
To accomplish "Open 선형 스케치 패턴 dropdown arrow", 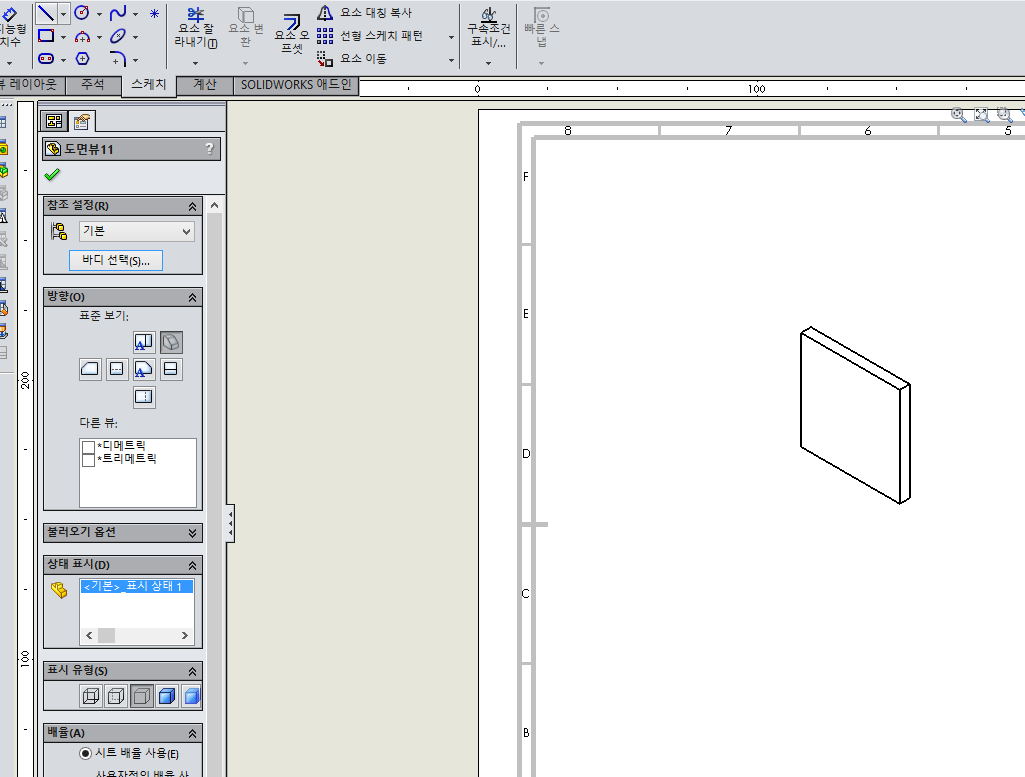I will click(451, 37).
